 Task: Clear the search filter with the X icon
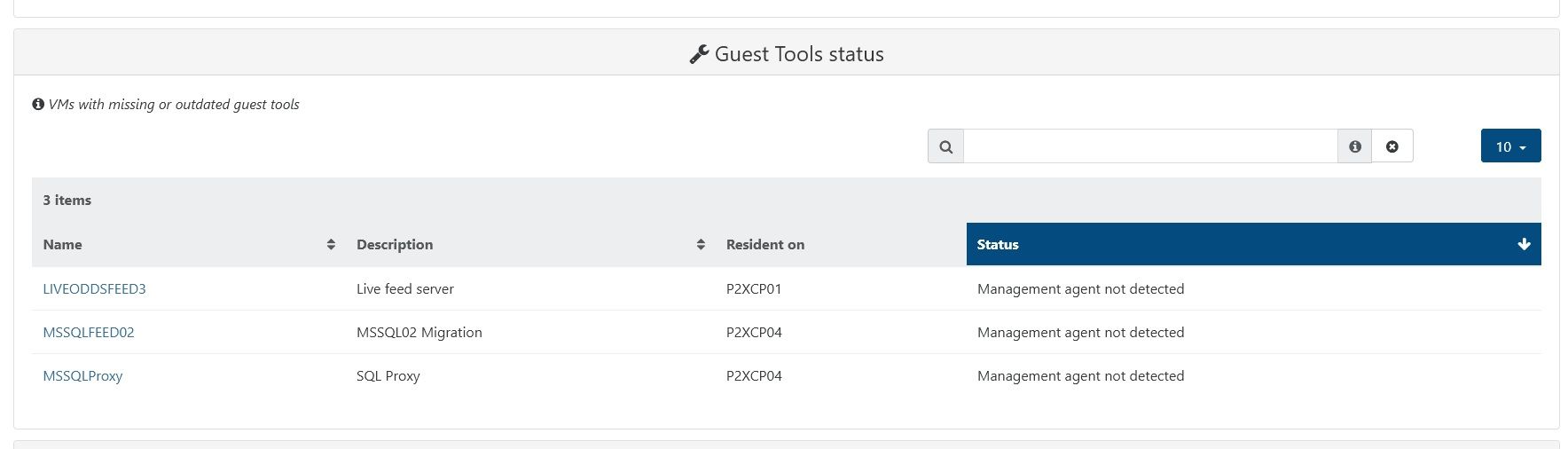tap(1392, 146)
